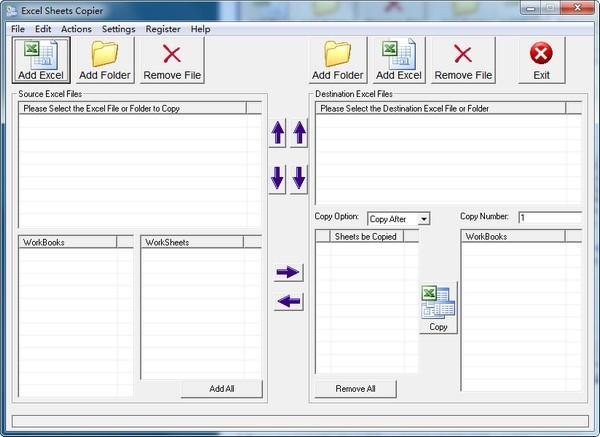Click the left arrow to remove sheet
Screen dimensions: 600x437
288,302
